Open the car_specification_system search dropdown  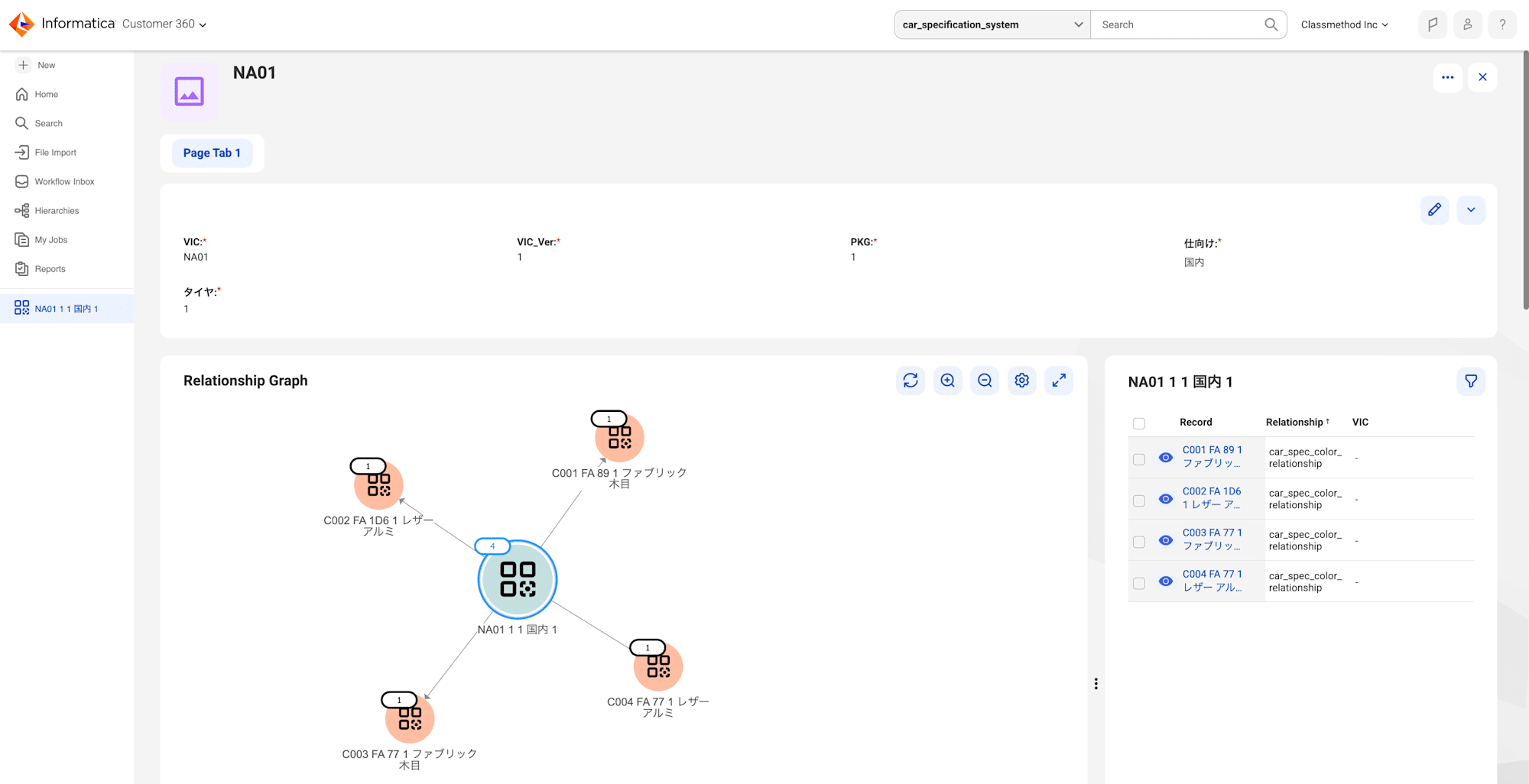(x=992, y=24)
